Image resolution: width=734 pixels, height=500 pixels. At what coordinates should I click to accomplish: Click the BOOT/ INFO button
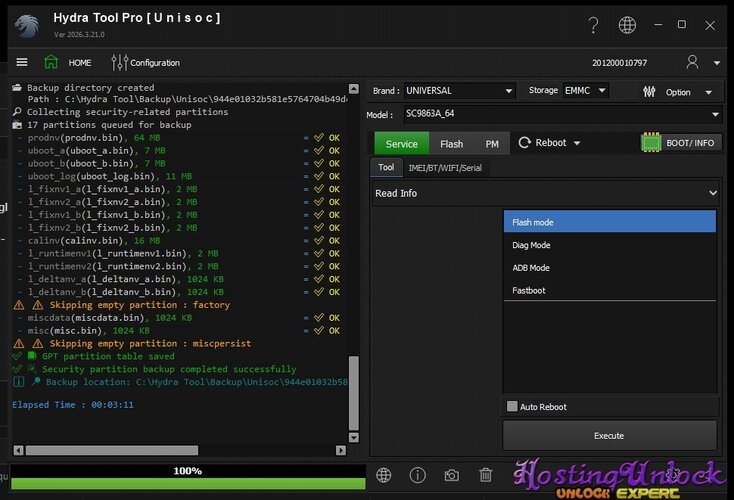click(680, 143)
